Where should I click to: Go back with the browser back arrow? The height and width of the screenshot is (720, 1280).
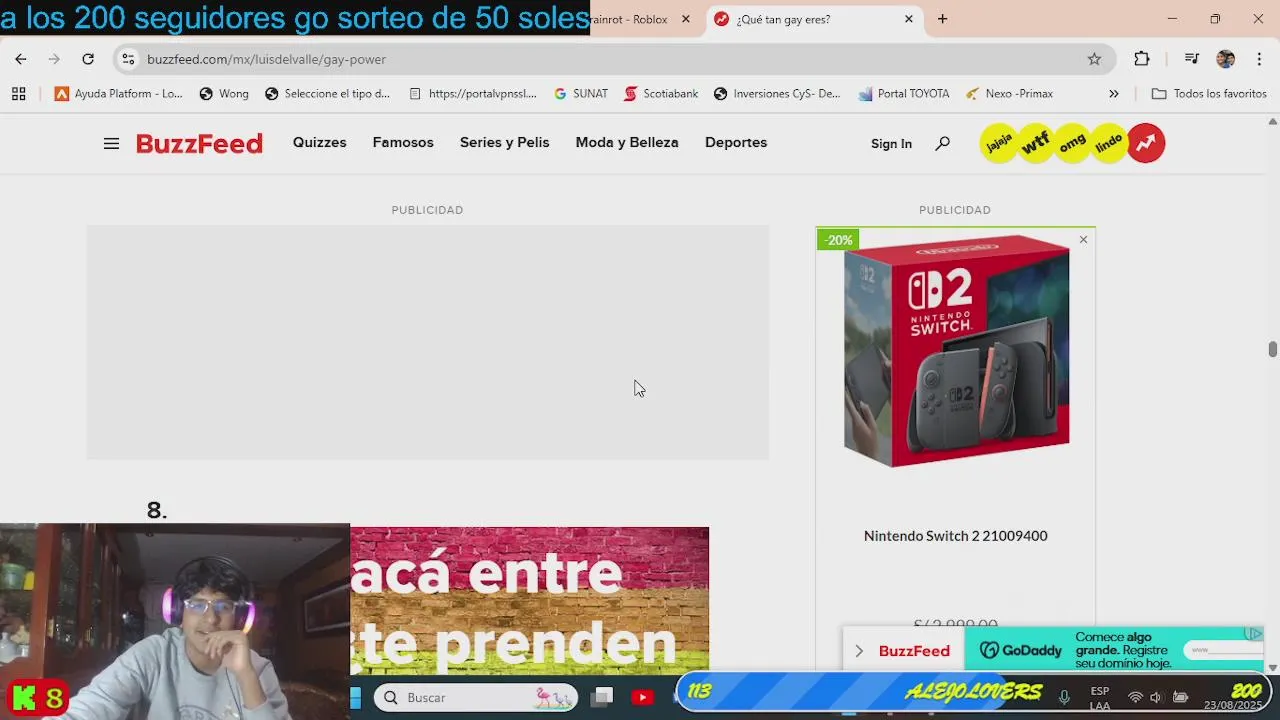pos(21,59)
